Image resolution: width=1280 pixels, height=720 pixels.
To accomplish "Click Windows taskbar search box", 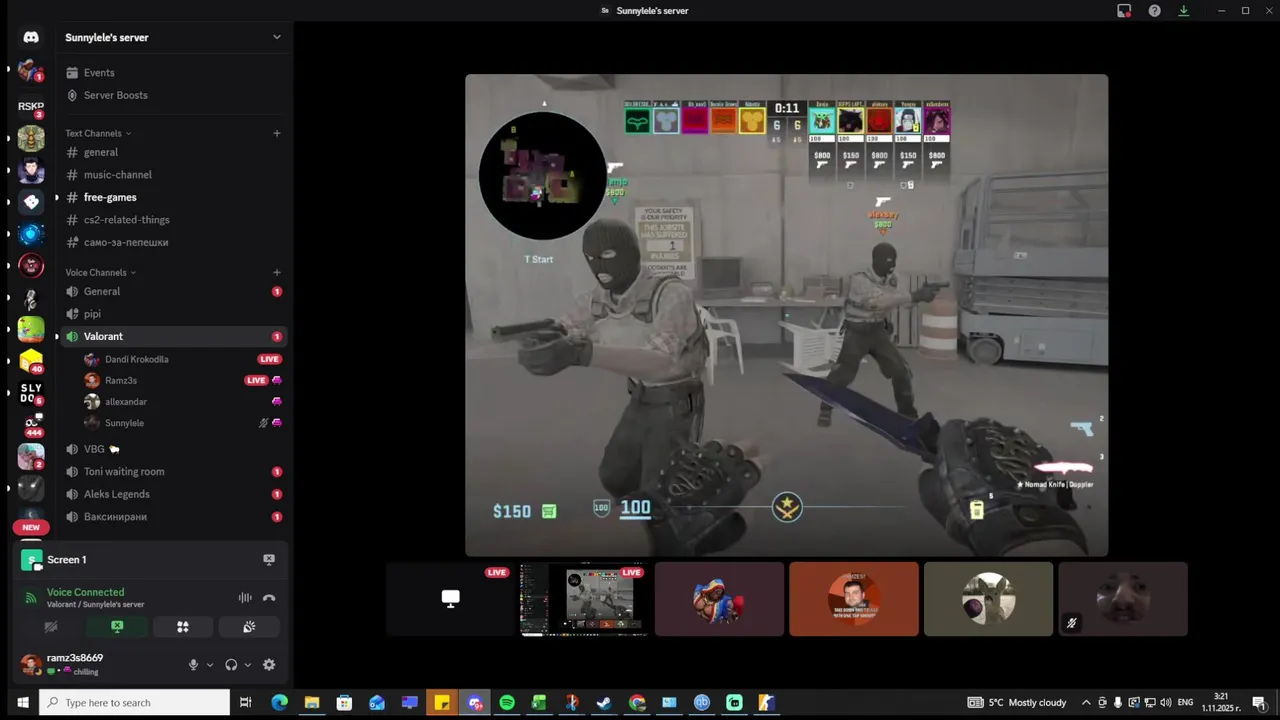I will (x=134, y=703).
